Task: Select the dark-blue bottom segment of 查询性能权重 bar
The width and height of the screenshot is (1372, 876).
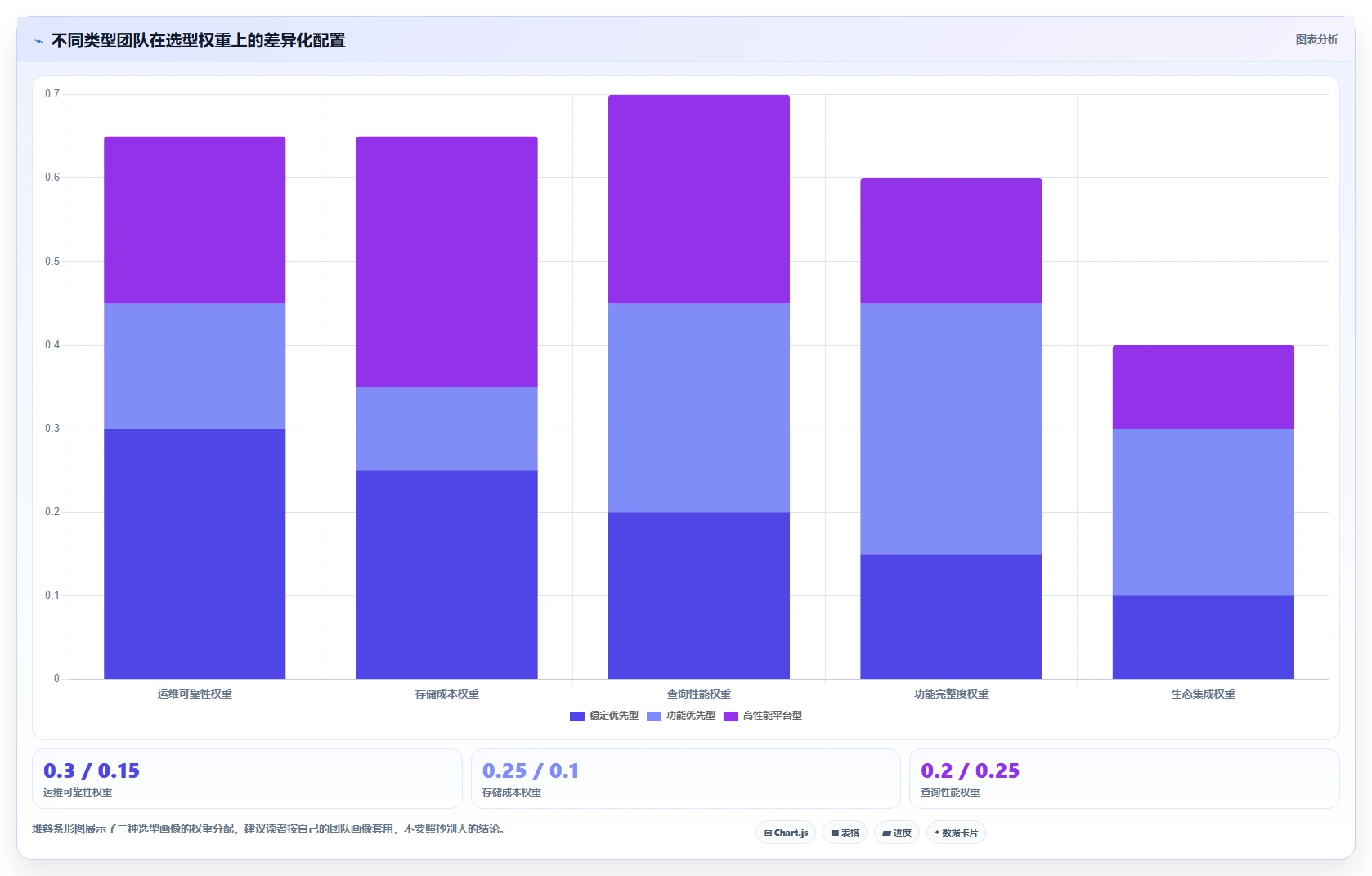Action: [x=699, y=595]
